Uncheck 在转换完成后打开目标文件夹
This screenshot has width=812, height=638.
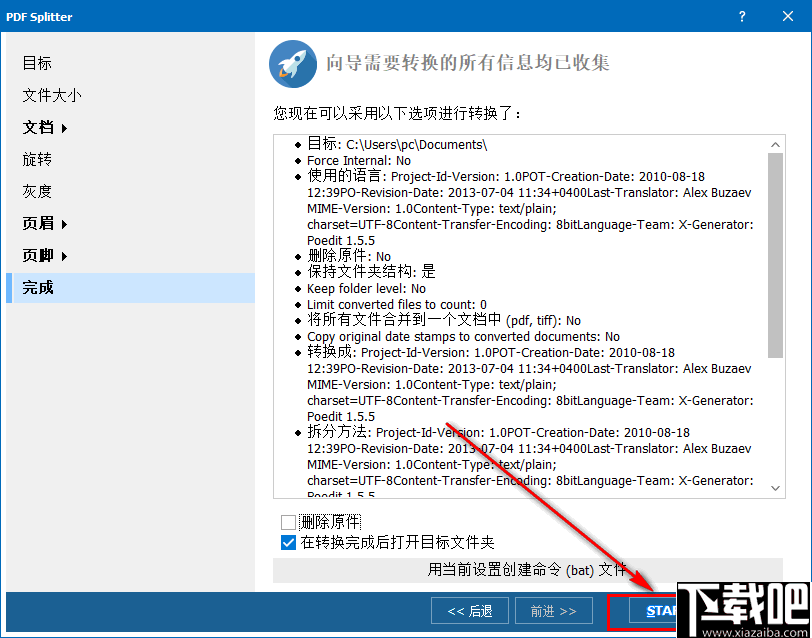pos(288,542)
